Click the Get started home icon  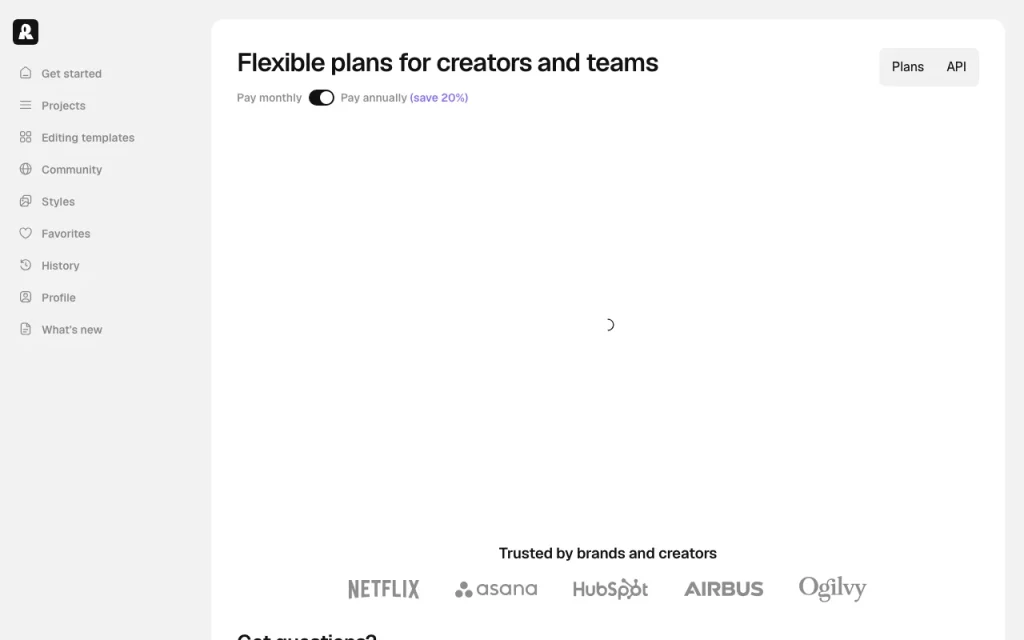tap(25, 72)
